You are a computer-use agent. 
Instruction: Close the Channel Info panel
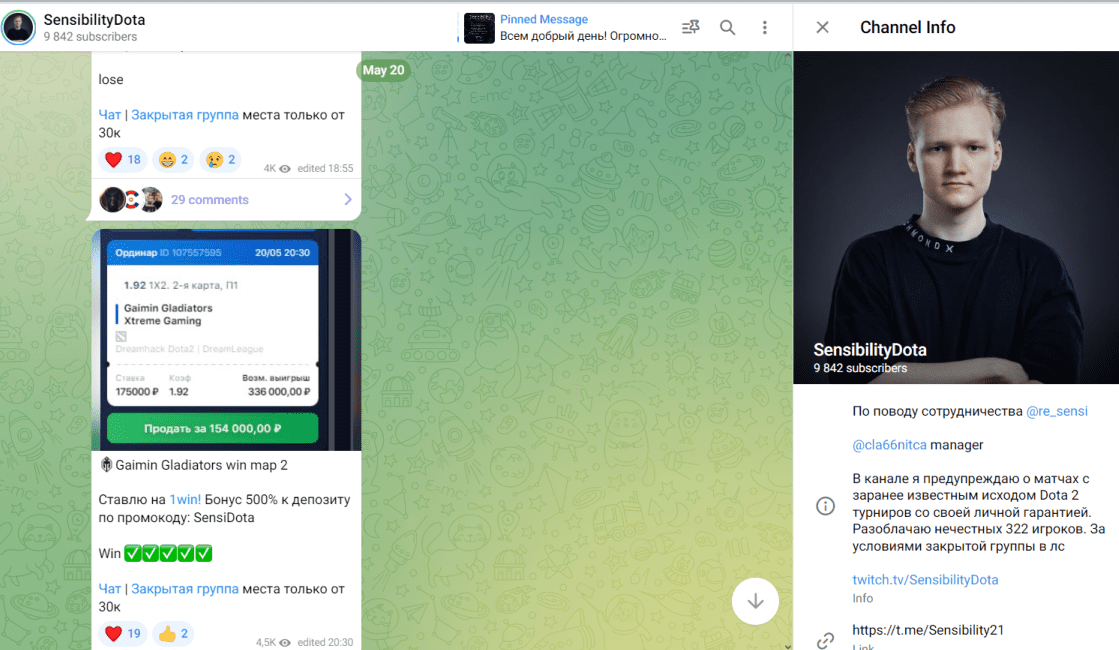(x=822, y=27)
